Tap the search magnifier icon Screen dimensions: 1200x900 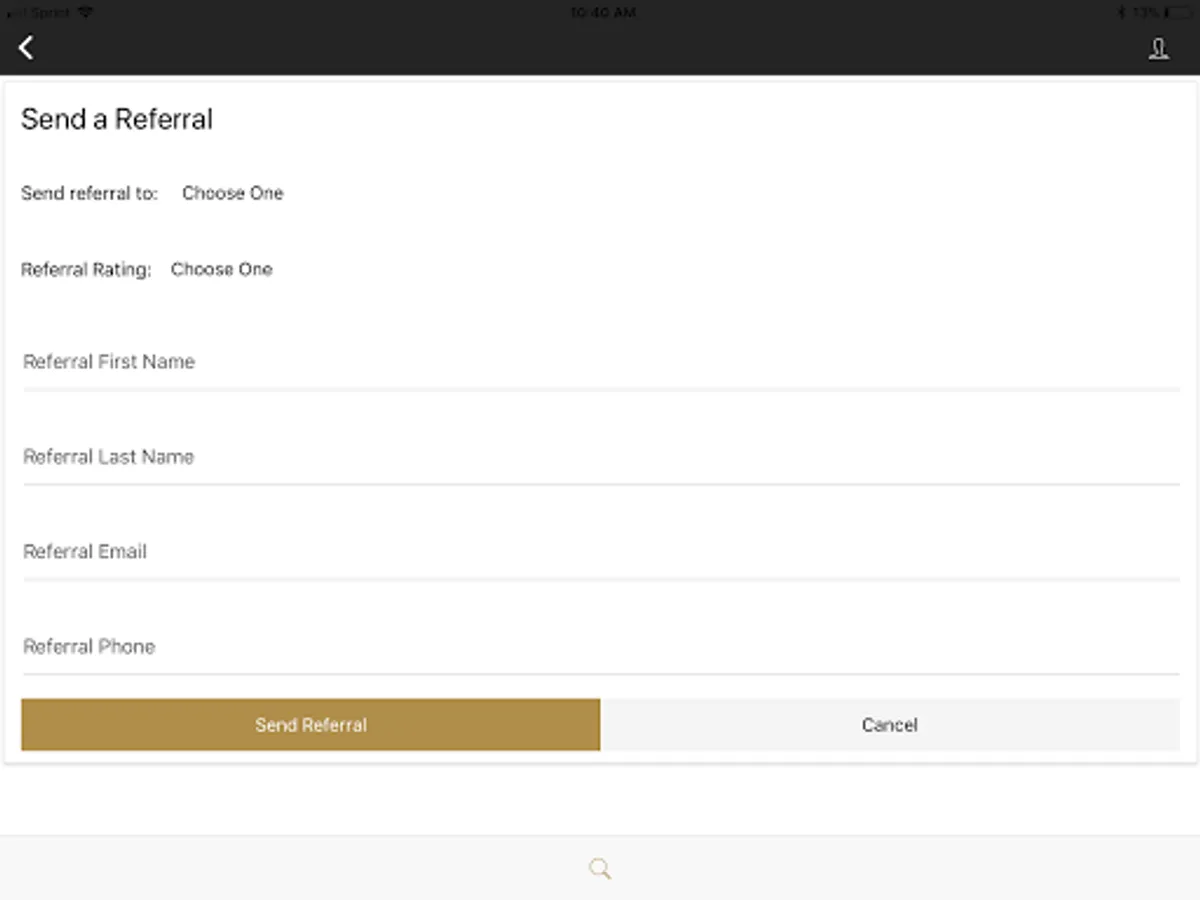tap(600, 868)
